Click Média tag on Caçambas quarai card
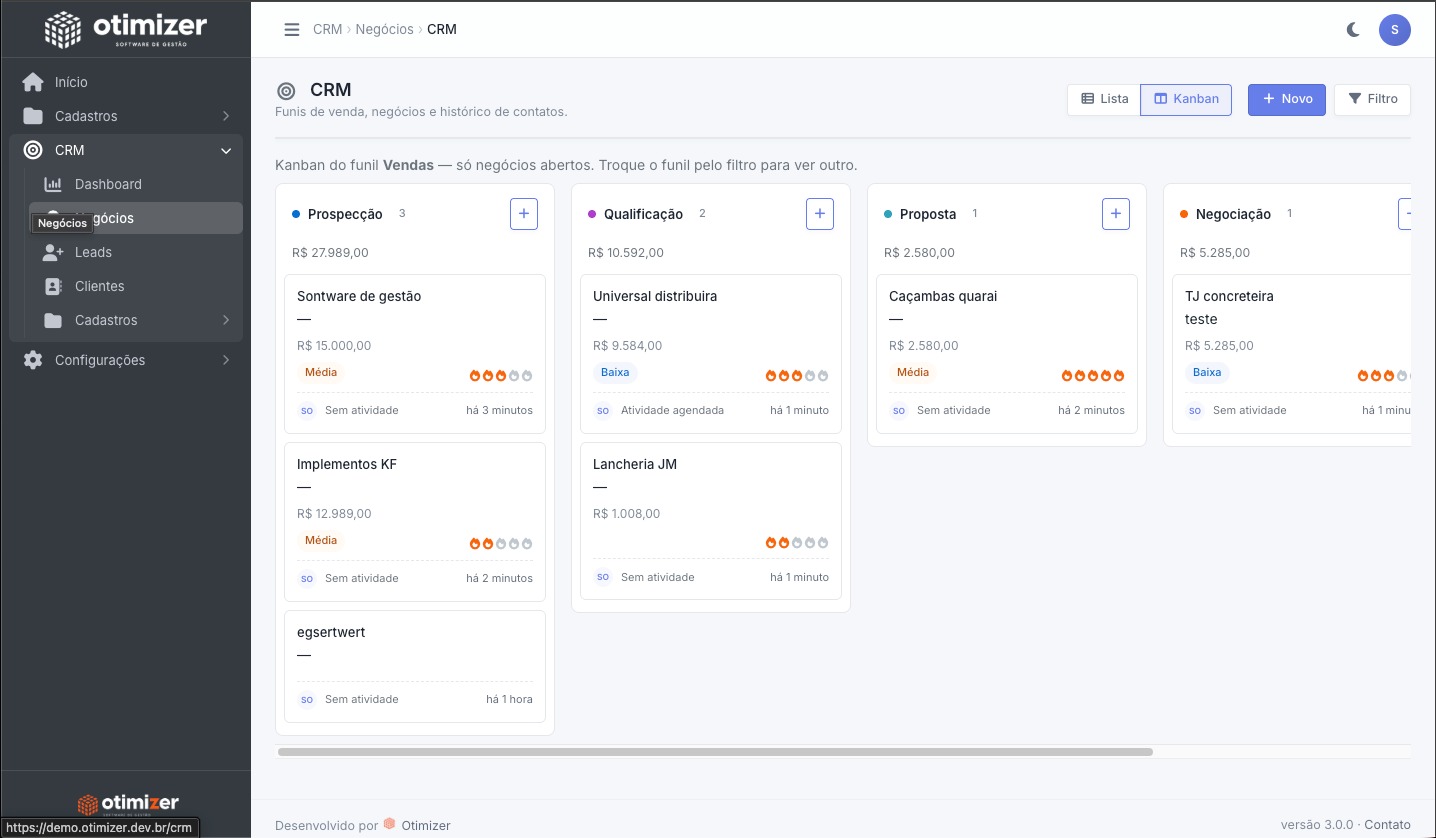 [x=913, y=372]
